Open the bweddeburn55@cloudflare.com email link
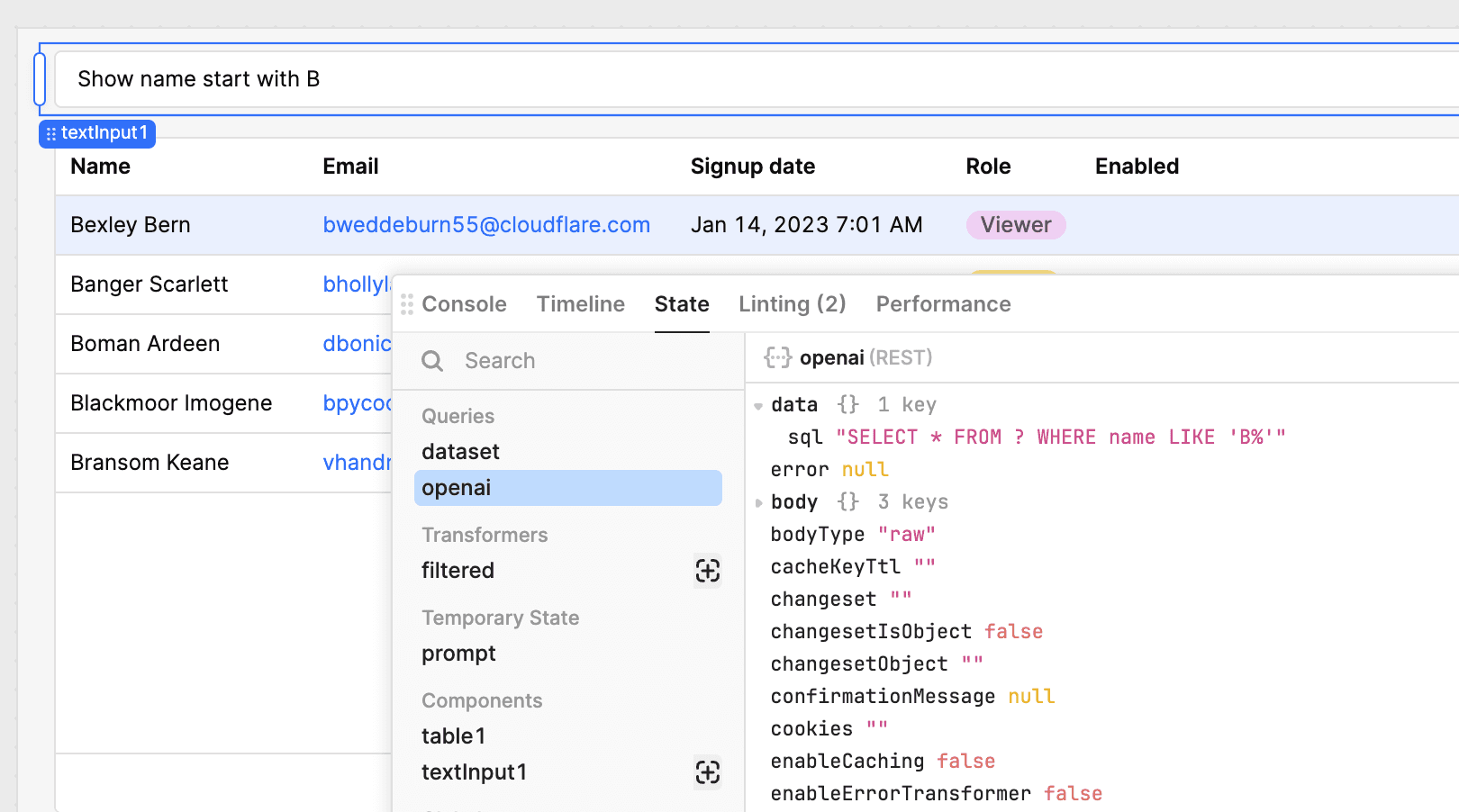The width and height of the screenshot is (1459, 812). click(x=486, y=225)
